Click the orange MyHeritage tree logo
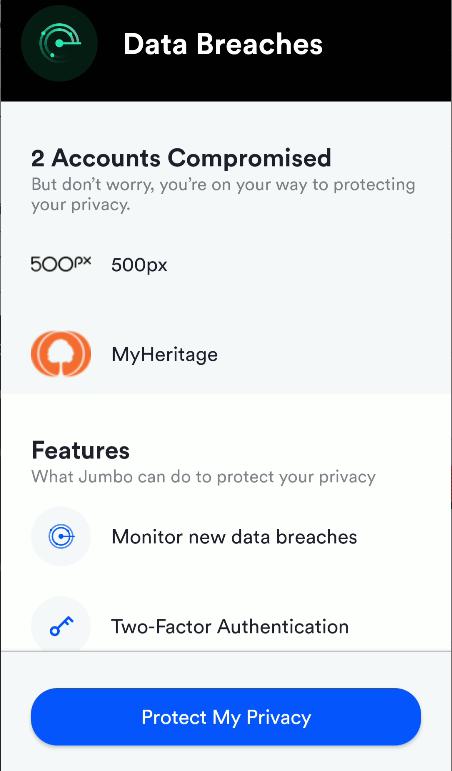 pyautogui.click(x=61, y=354)
